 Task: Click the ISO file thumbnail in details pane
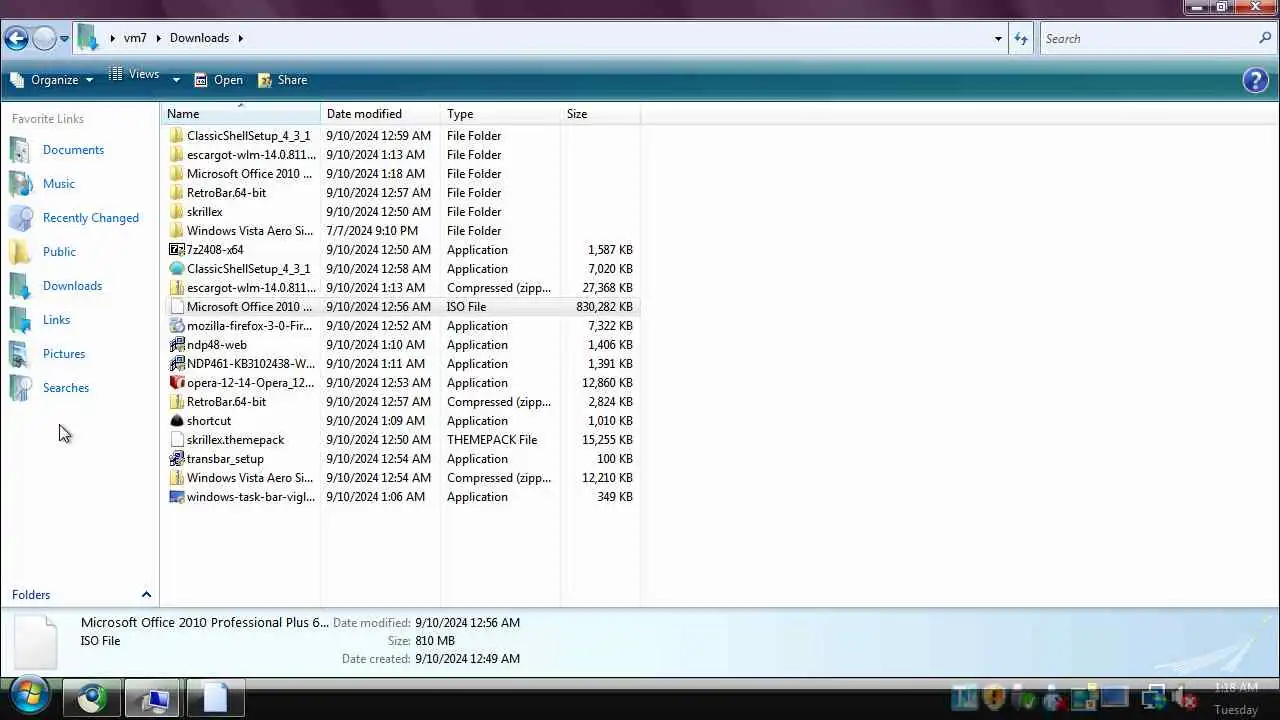(x=35, y=640)
